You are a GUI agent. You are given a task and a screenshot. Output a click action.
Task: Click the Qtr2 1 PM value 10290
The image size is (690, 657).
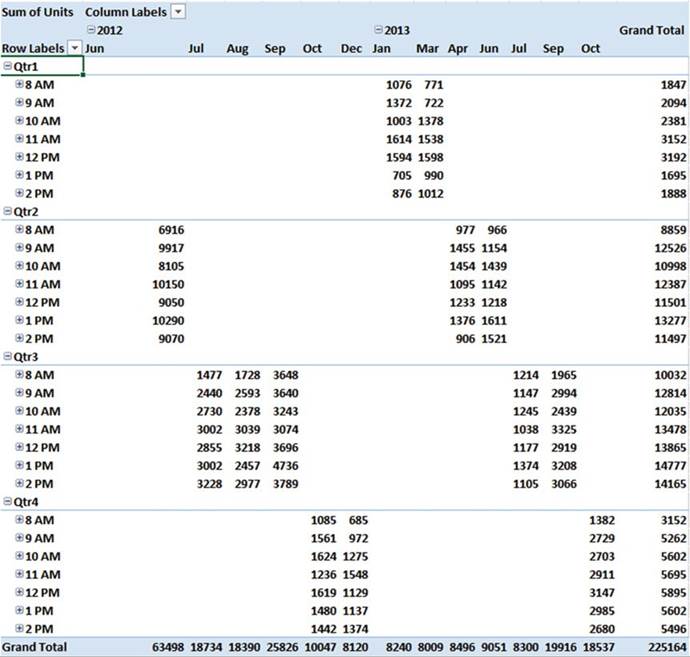(x=164, y=320)
